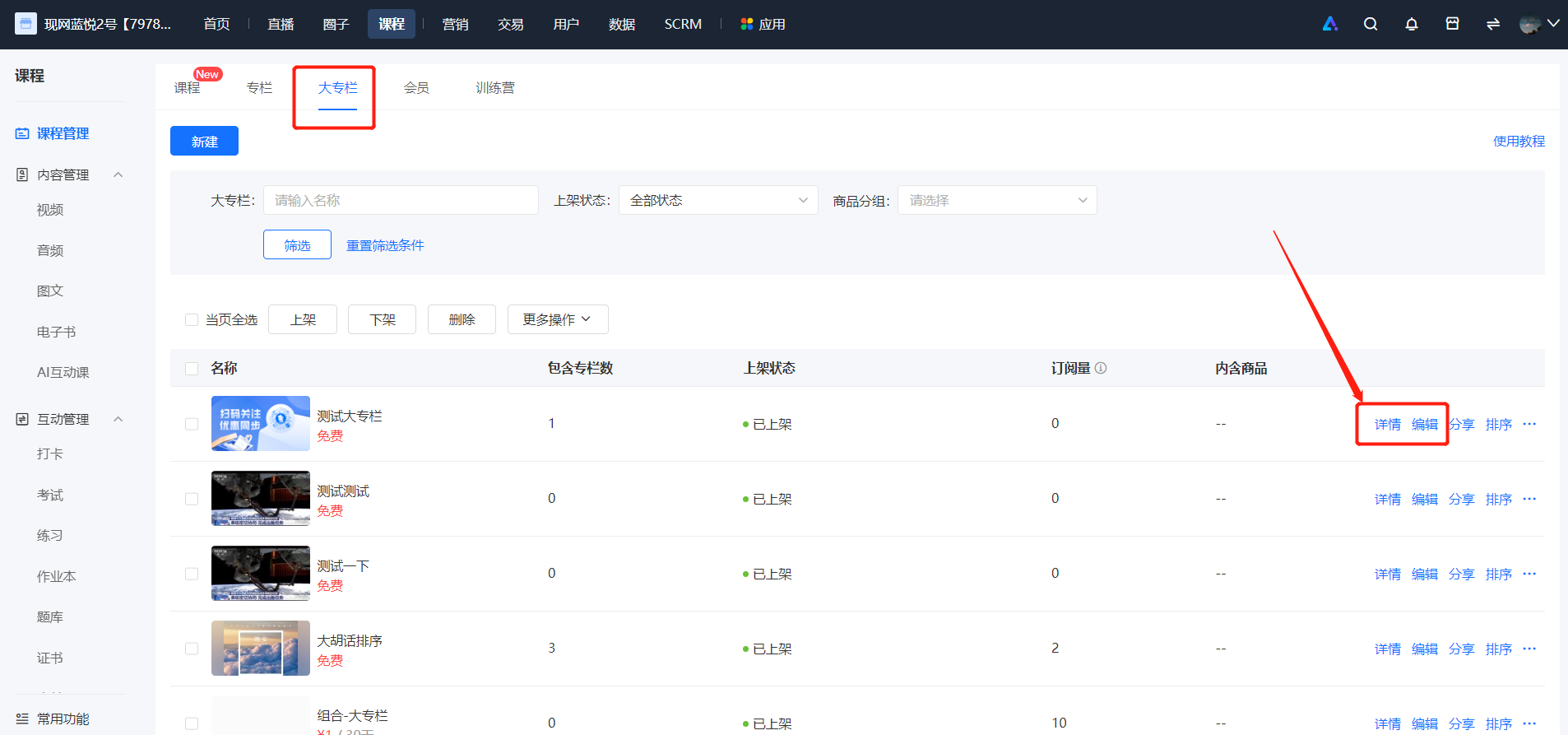The height and width of the screenshot is (735, 1568).
Task: Open the 上架状态 全部状态 dropdown
Action: 718,200
